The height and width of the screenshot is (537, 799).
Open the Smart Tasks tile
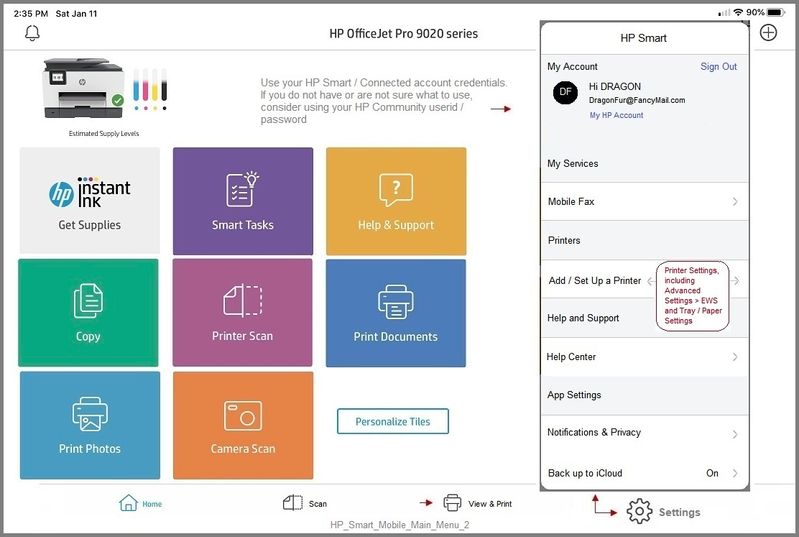[x=243, y=201]
